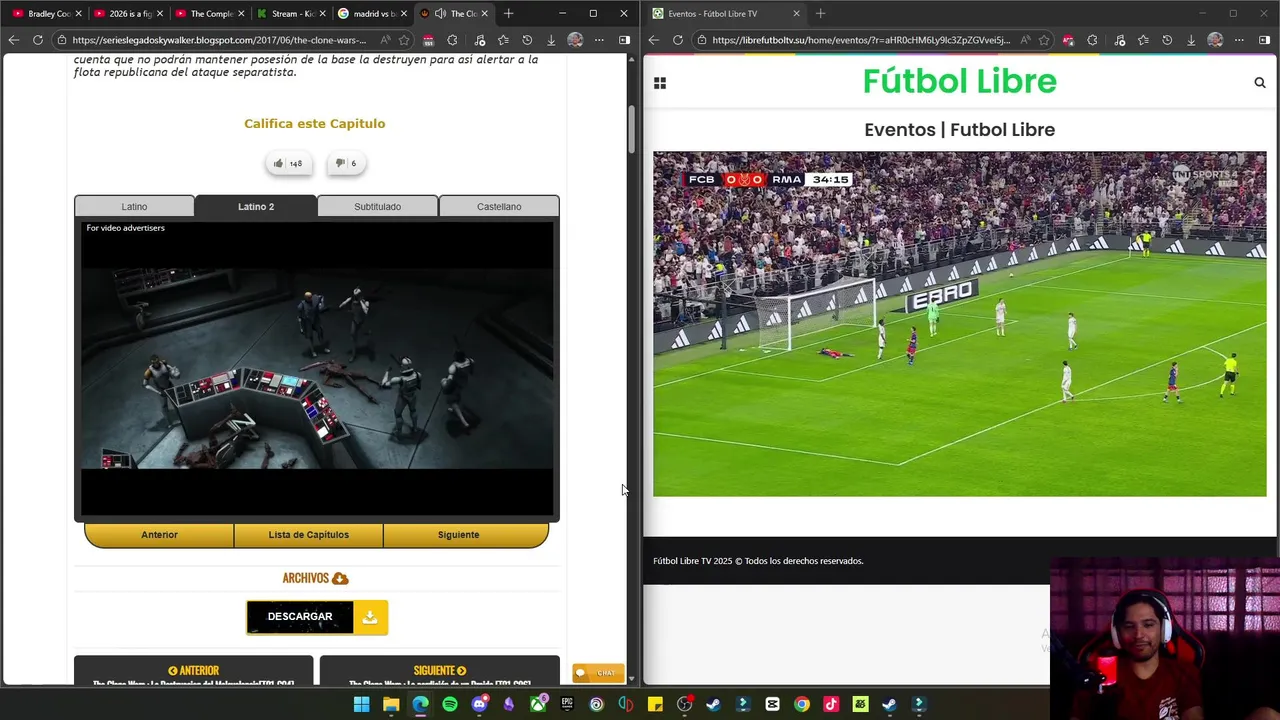1280x720 pixels.
Task: Click the DESCARGAR download button
Action: coord(300,617)
